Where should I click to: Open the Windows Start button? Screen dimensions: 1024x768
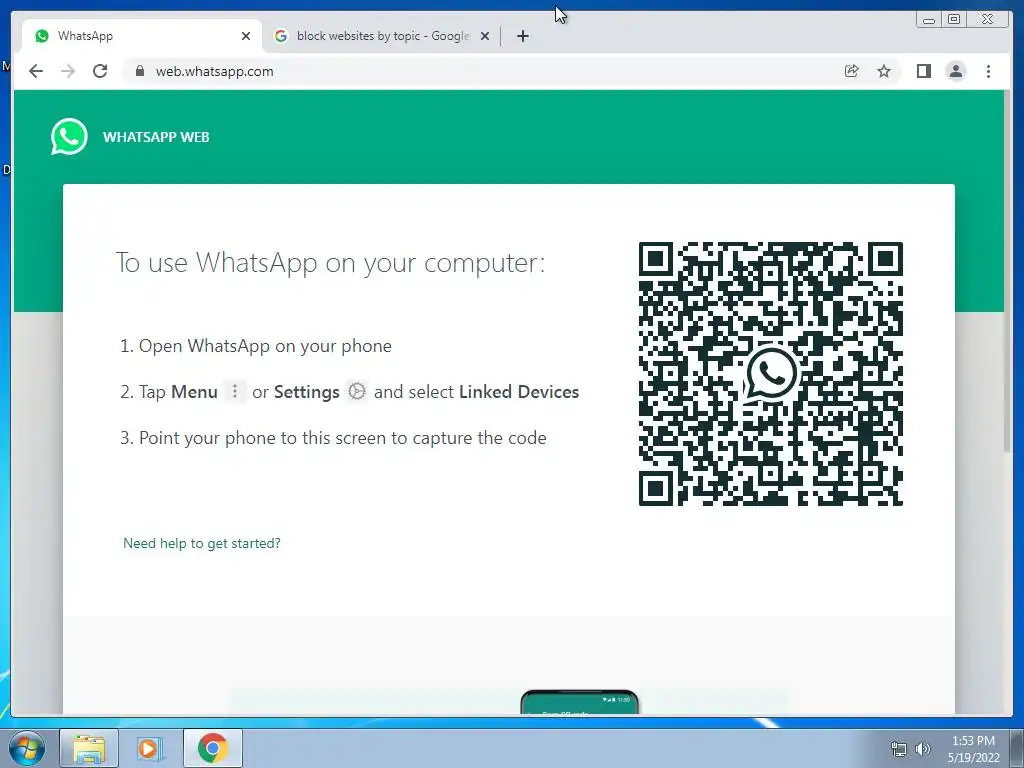pyautogui.click(x=27, y=748)
